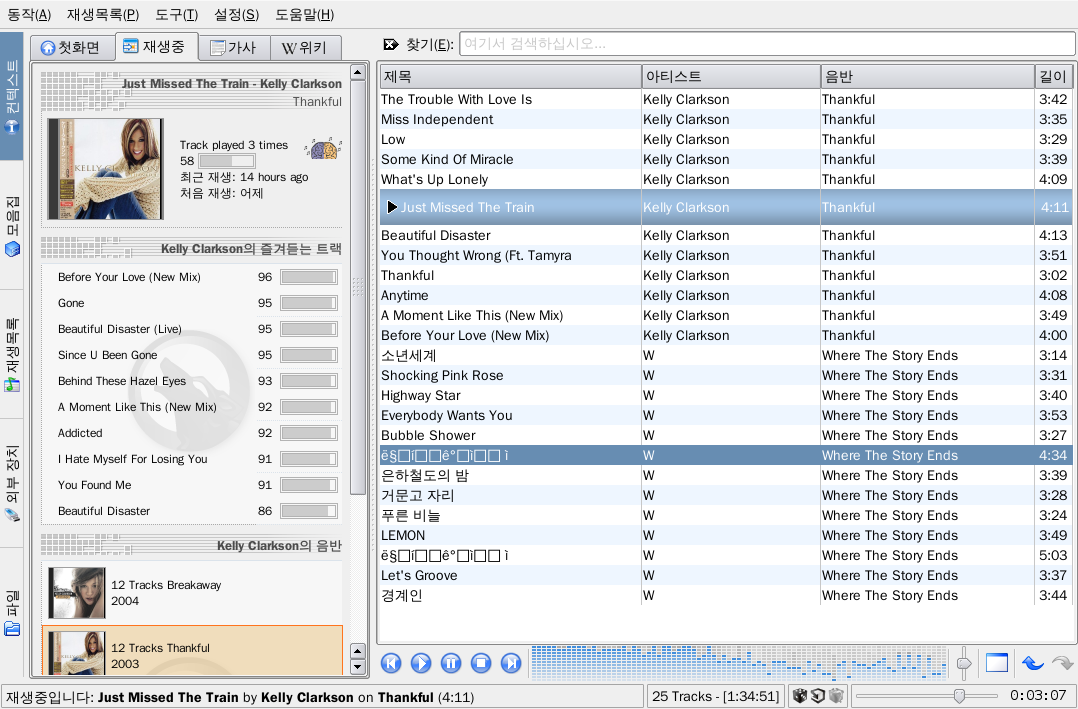
Task: Toggle the greyed-out status bar mode icon
Action: click(836, 696)
